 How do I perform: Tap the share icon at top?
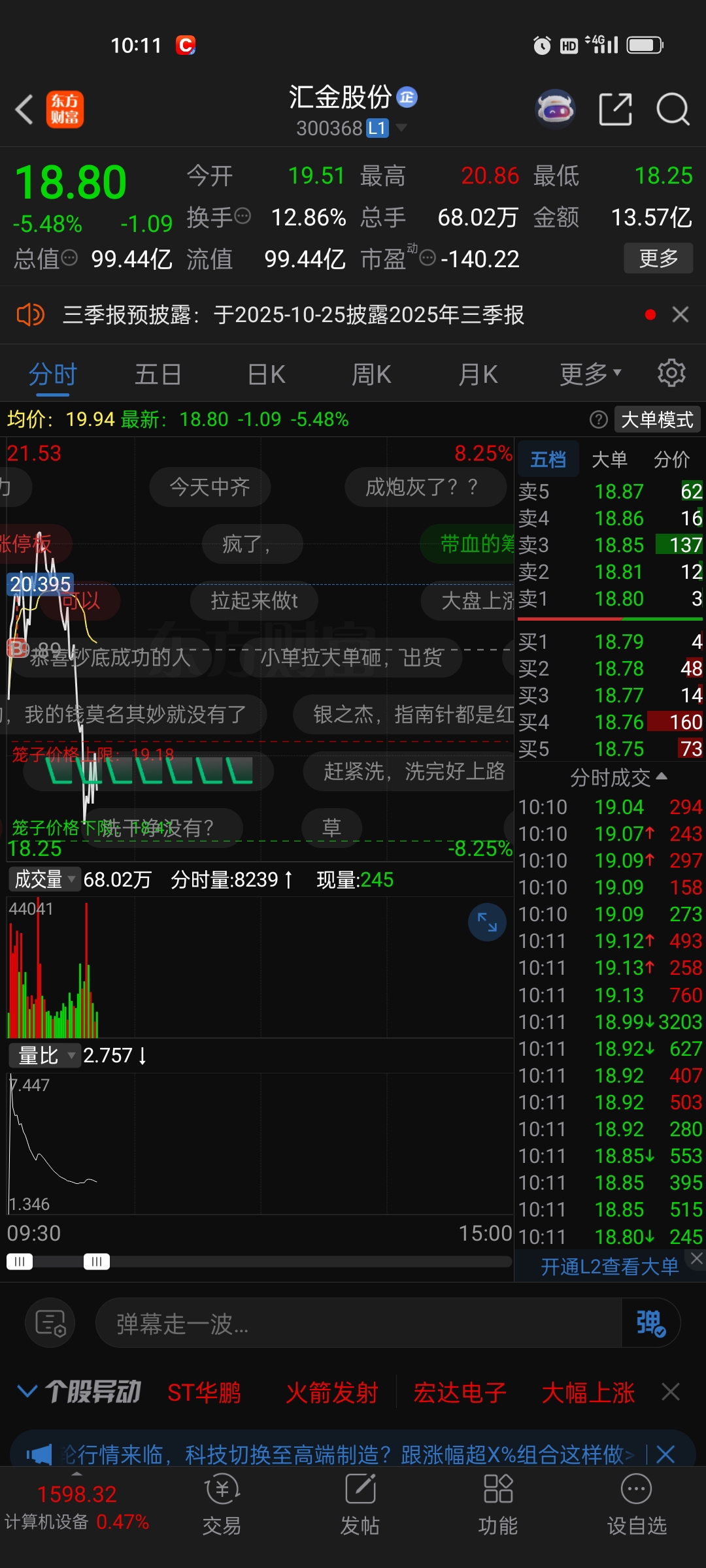tap(615, 109)
